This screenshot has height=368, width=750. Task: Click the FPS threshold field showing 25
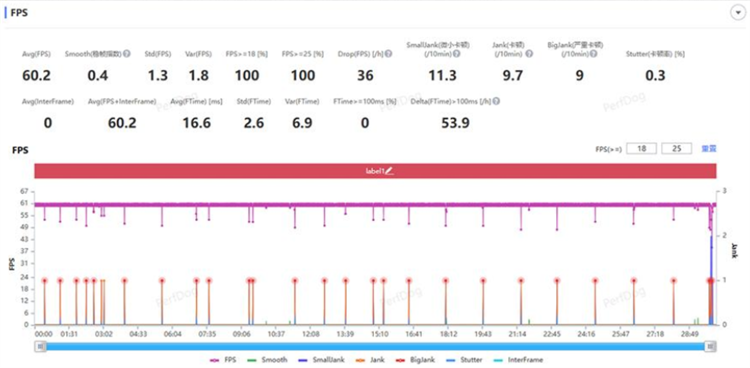click(676, 149)
